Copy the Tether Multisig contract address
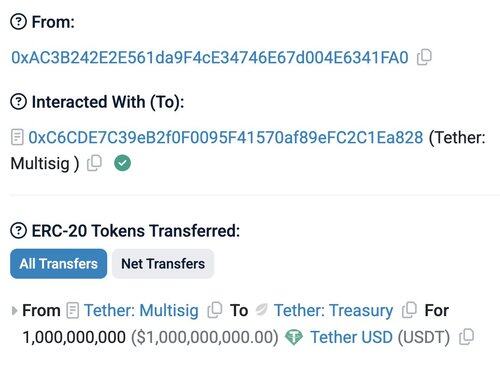Image resolution: width=500 pixels, height=367 pixels. pos(94,163)
